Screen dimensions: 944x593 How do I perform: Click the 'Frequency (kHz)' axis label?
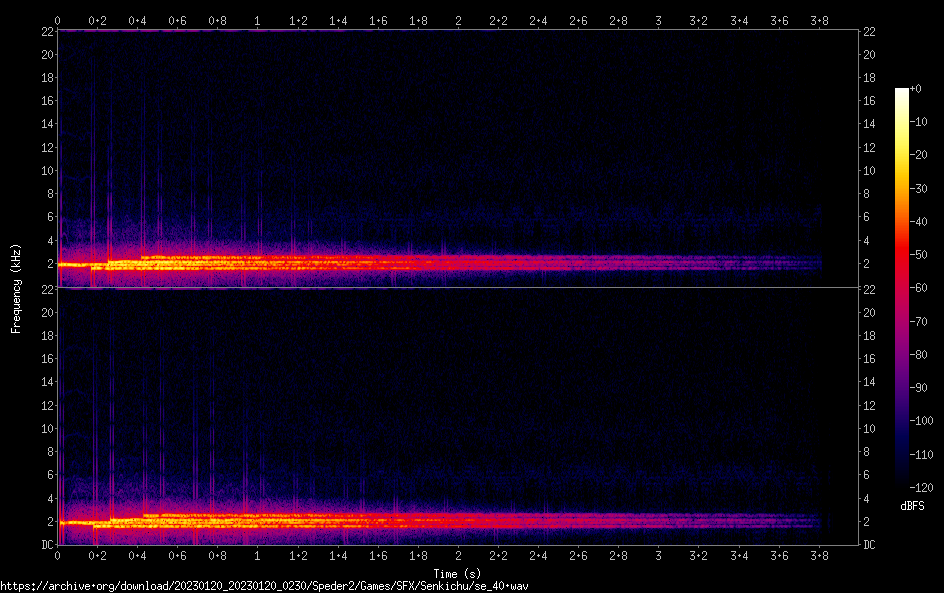(16, 288)
